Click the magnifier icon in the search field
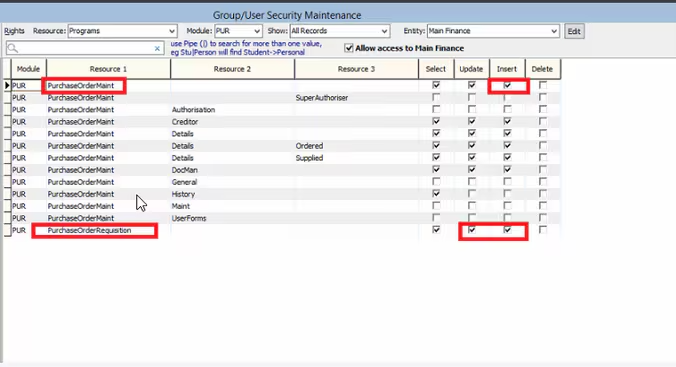 pyautogui.click(x=13, y=48)
